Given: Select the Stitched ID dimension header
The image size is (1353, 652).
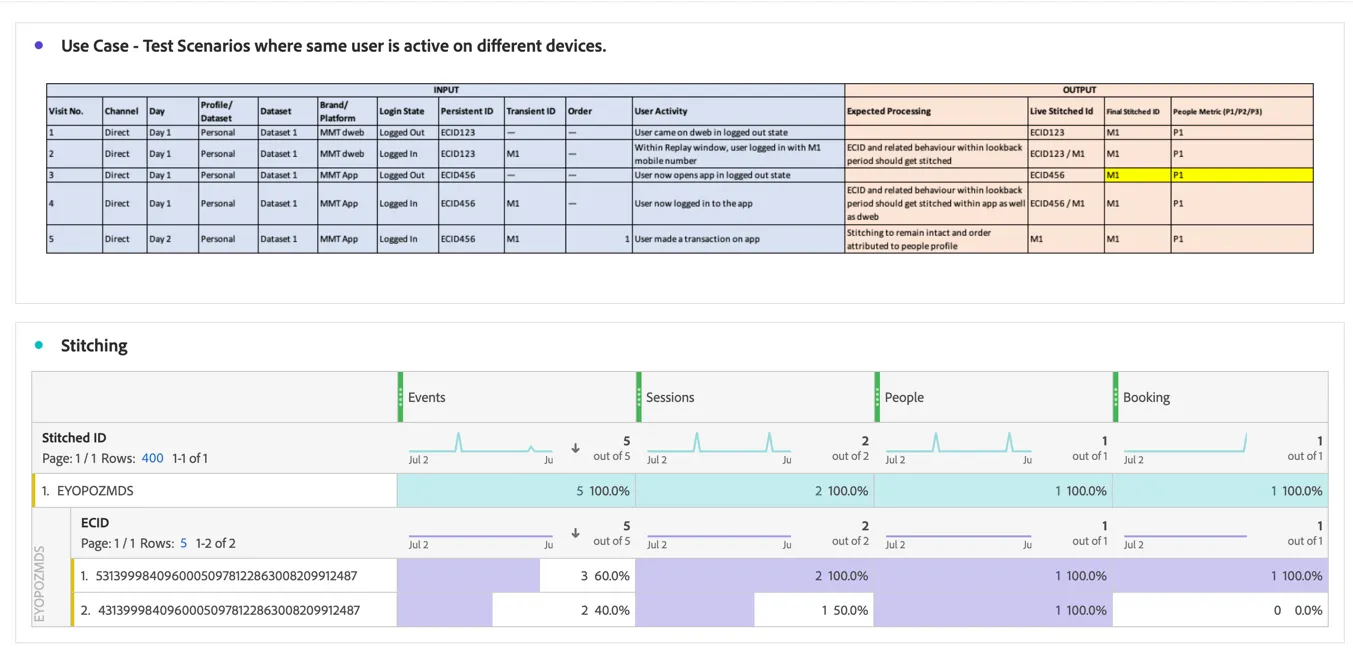Looking at the screenshot, I should 74,437.
